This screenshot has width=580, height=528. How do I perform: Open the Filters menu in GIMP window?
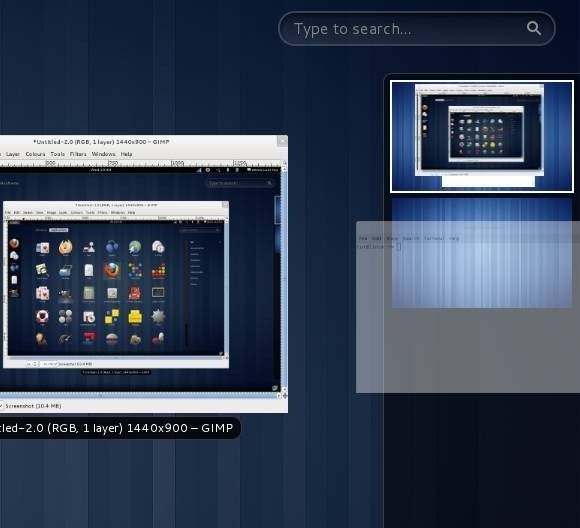point(78,154)
